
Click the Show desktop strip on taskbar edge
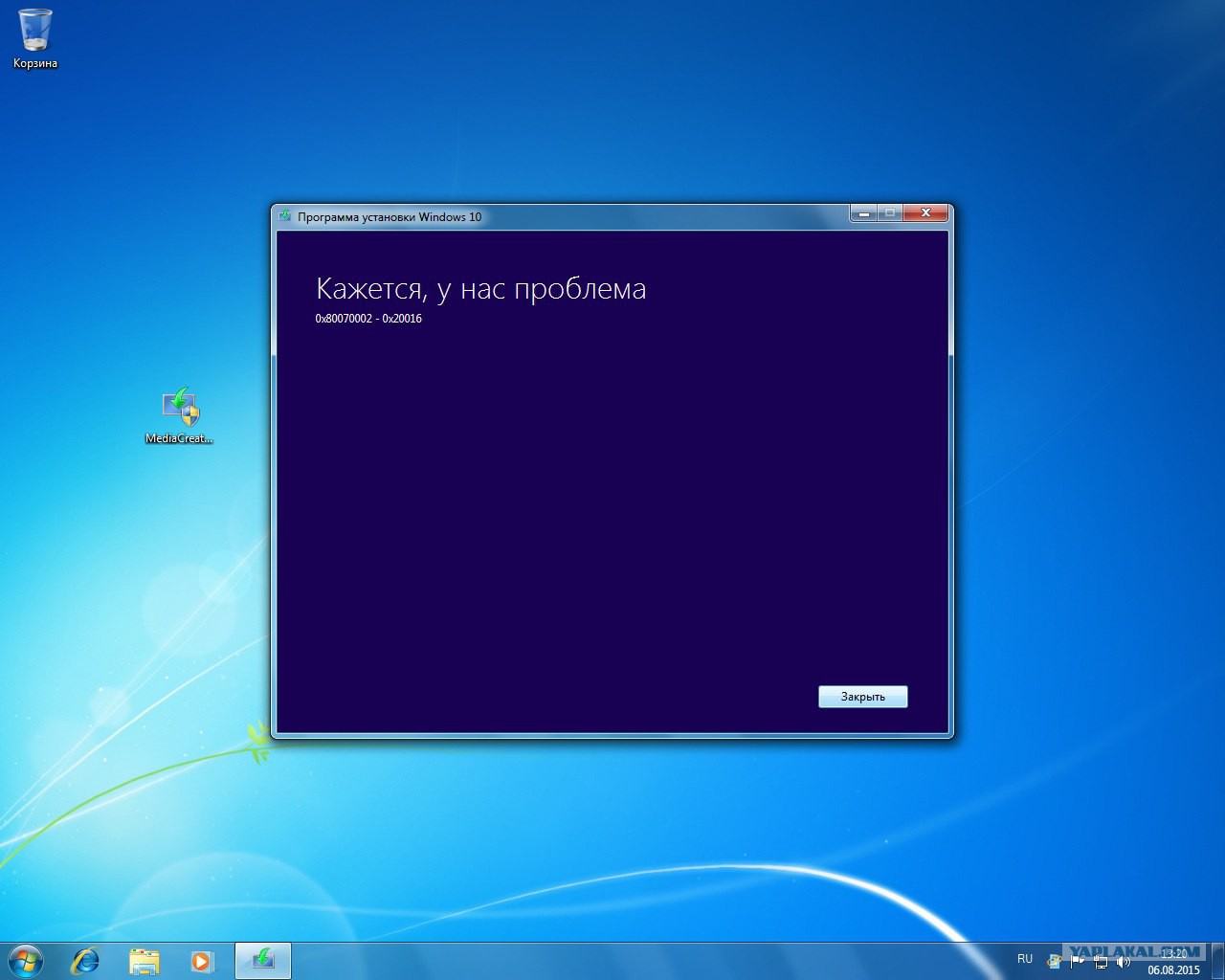point(1218,961)
